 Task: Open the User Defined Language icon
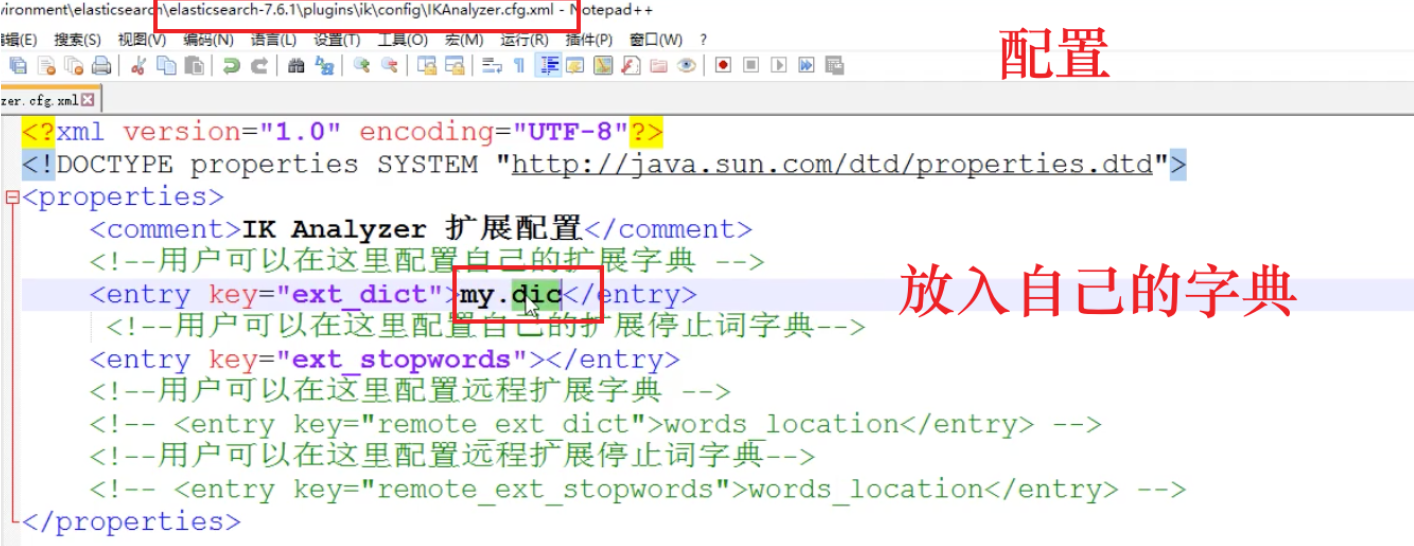coord(575,66)
